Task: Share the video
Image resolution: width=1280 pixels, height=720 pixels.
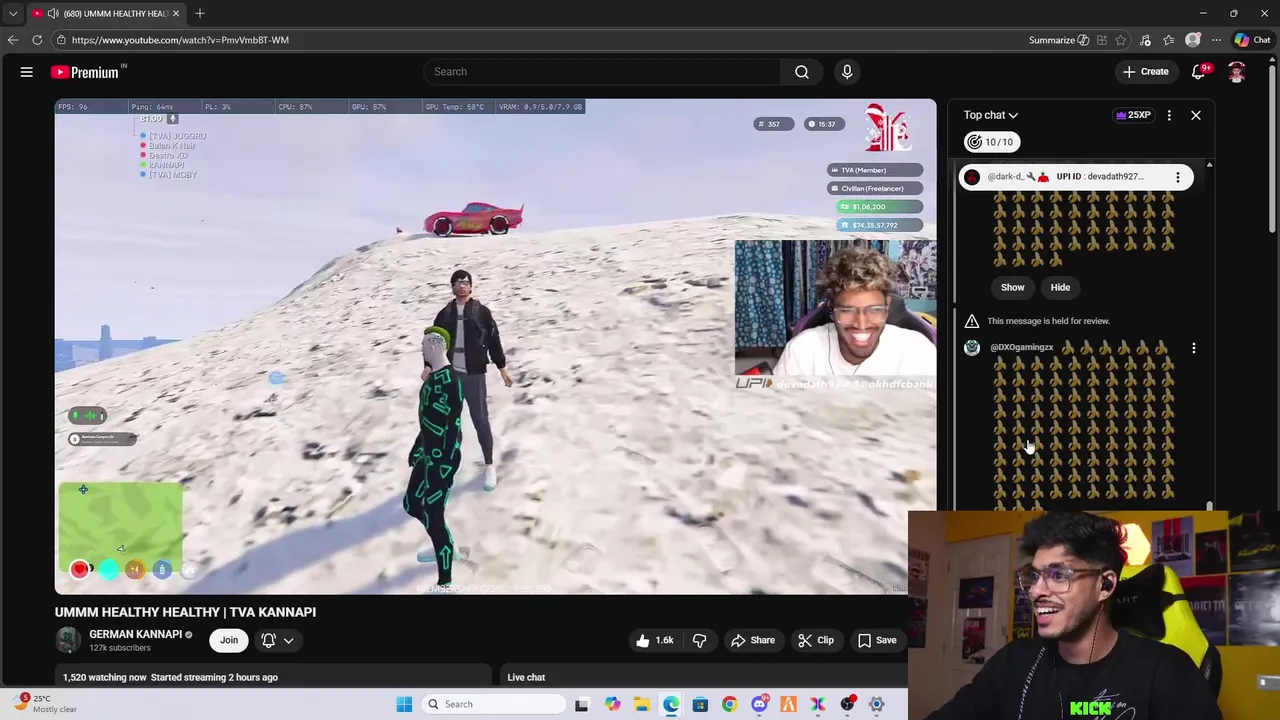Action: point(752,640)
